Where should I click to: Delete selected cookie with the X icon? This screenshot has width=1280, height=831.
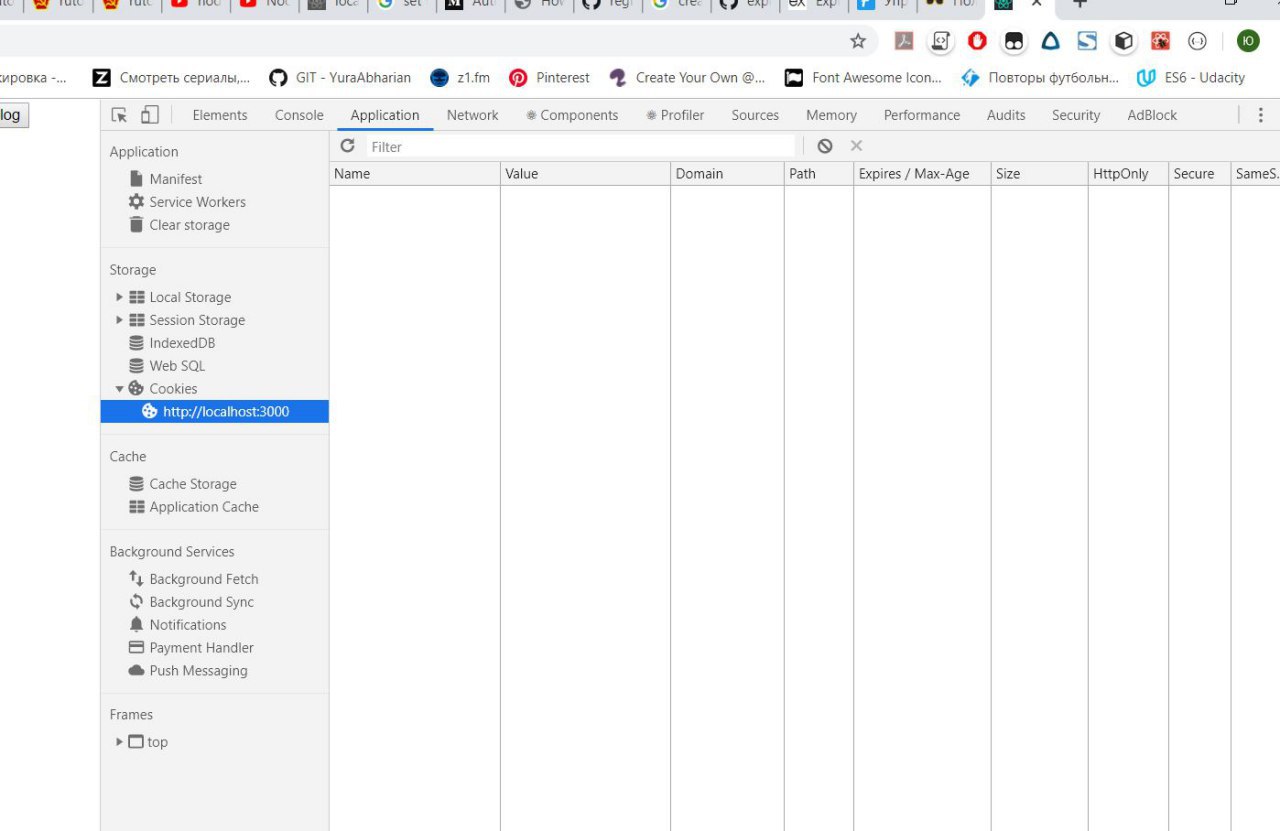856,146
